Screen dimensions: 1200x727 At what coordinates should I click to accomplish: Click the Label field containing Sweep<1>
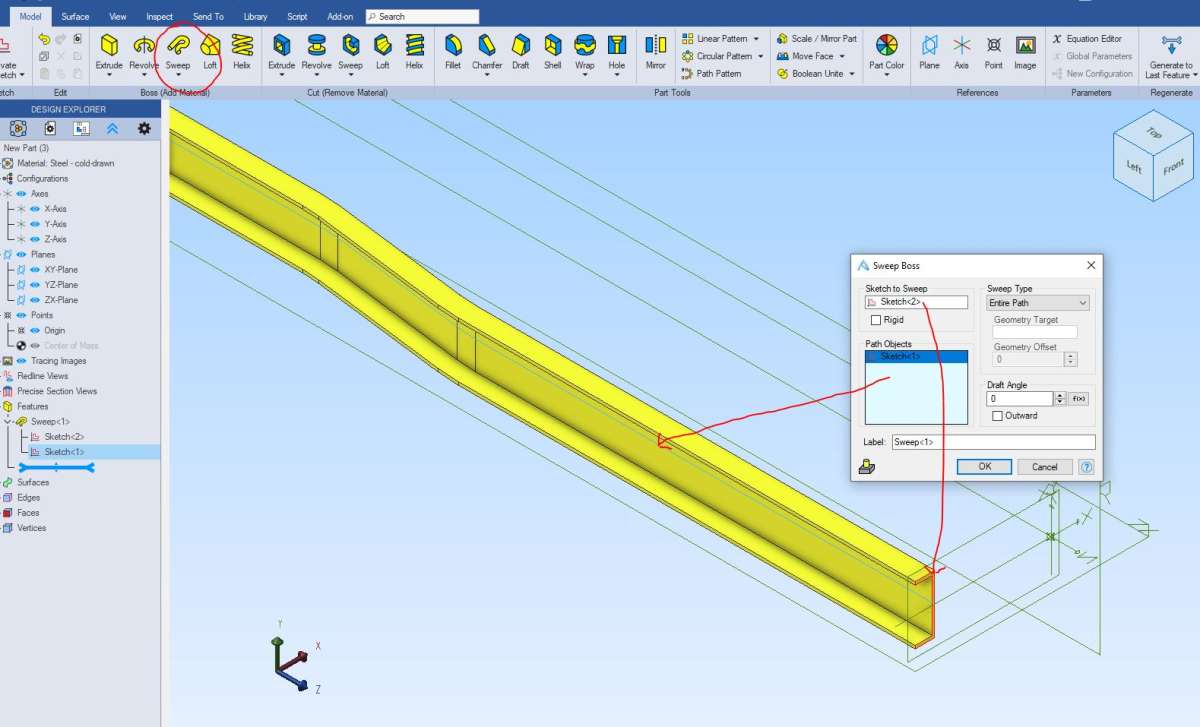pos(992,442)
